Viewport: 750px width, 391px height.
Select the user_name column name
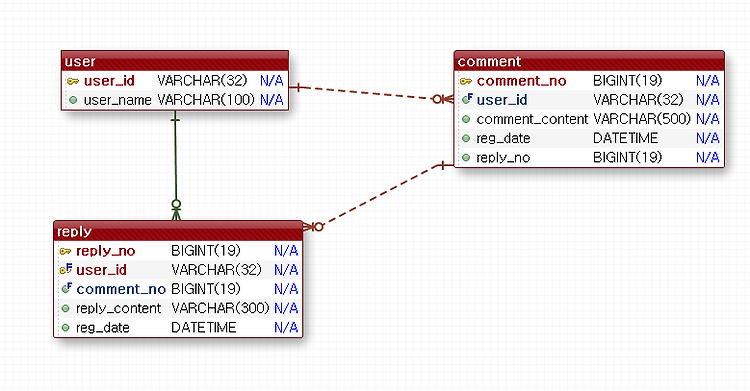118,100
